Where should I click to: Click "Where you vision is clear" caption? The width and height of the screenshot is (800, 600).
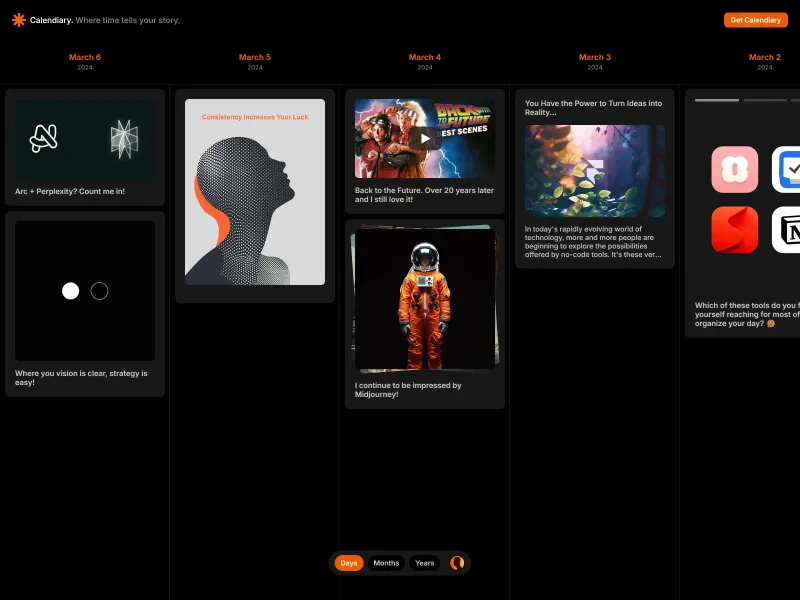point(81,378)
